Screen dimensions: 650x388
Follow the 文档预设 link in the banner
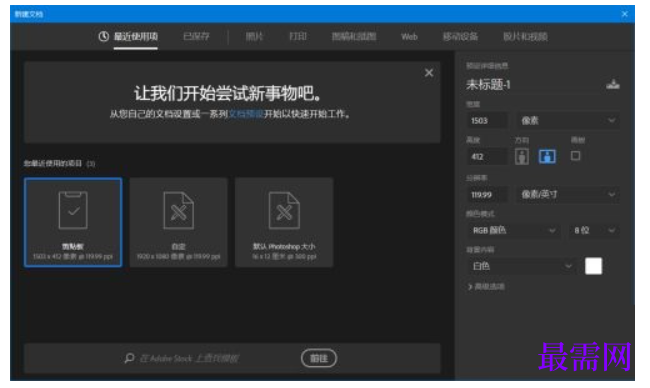pyautogui.click(x=246, y=114)
